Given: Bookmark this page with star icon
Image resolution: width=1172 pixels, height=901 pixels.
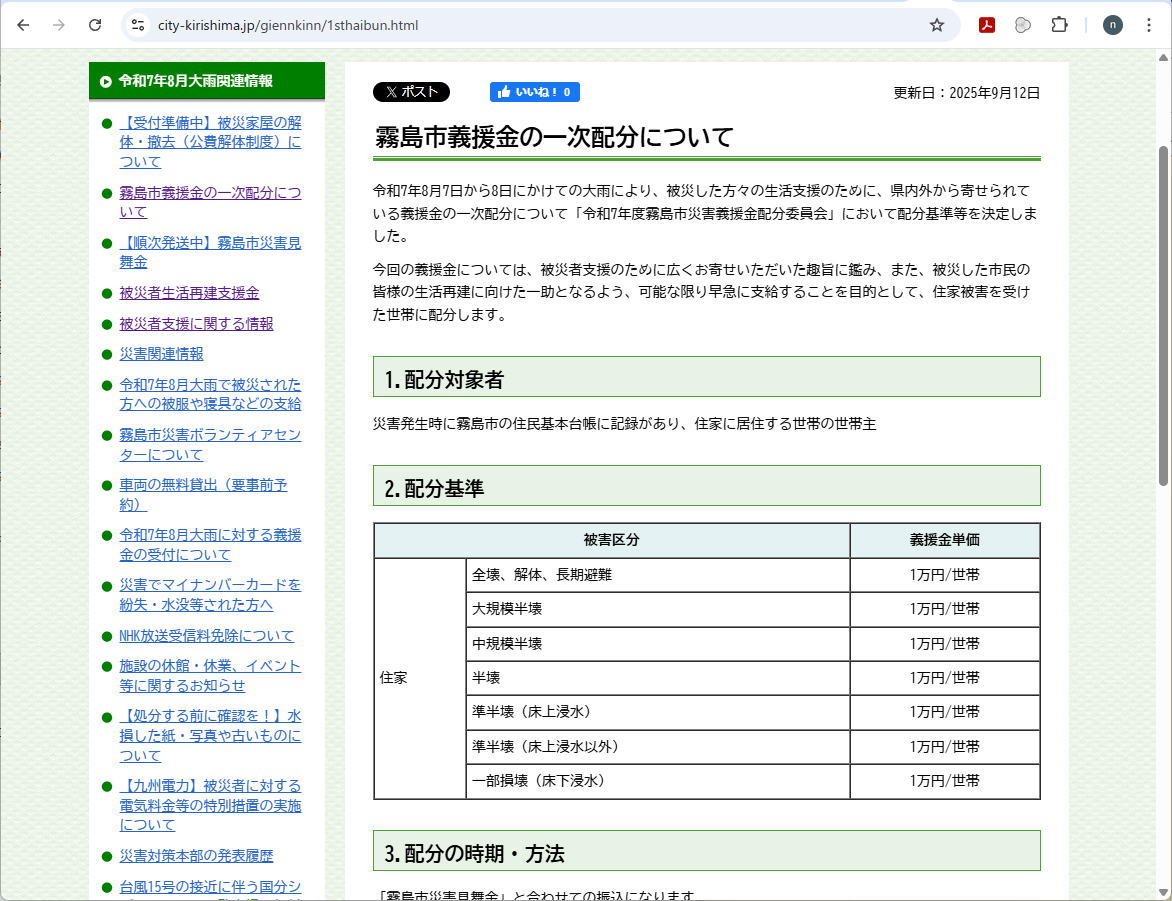Looking at the screenshot, I should (x=936, y=25).
